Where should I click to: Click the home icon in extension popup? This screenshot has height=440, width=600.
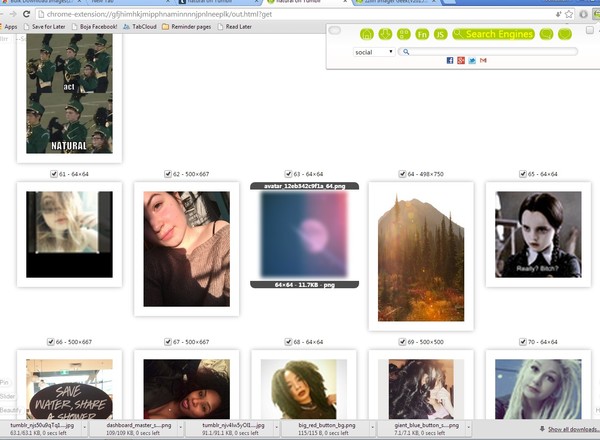click(369, 34)
